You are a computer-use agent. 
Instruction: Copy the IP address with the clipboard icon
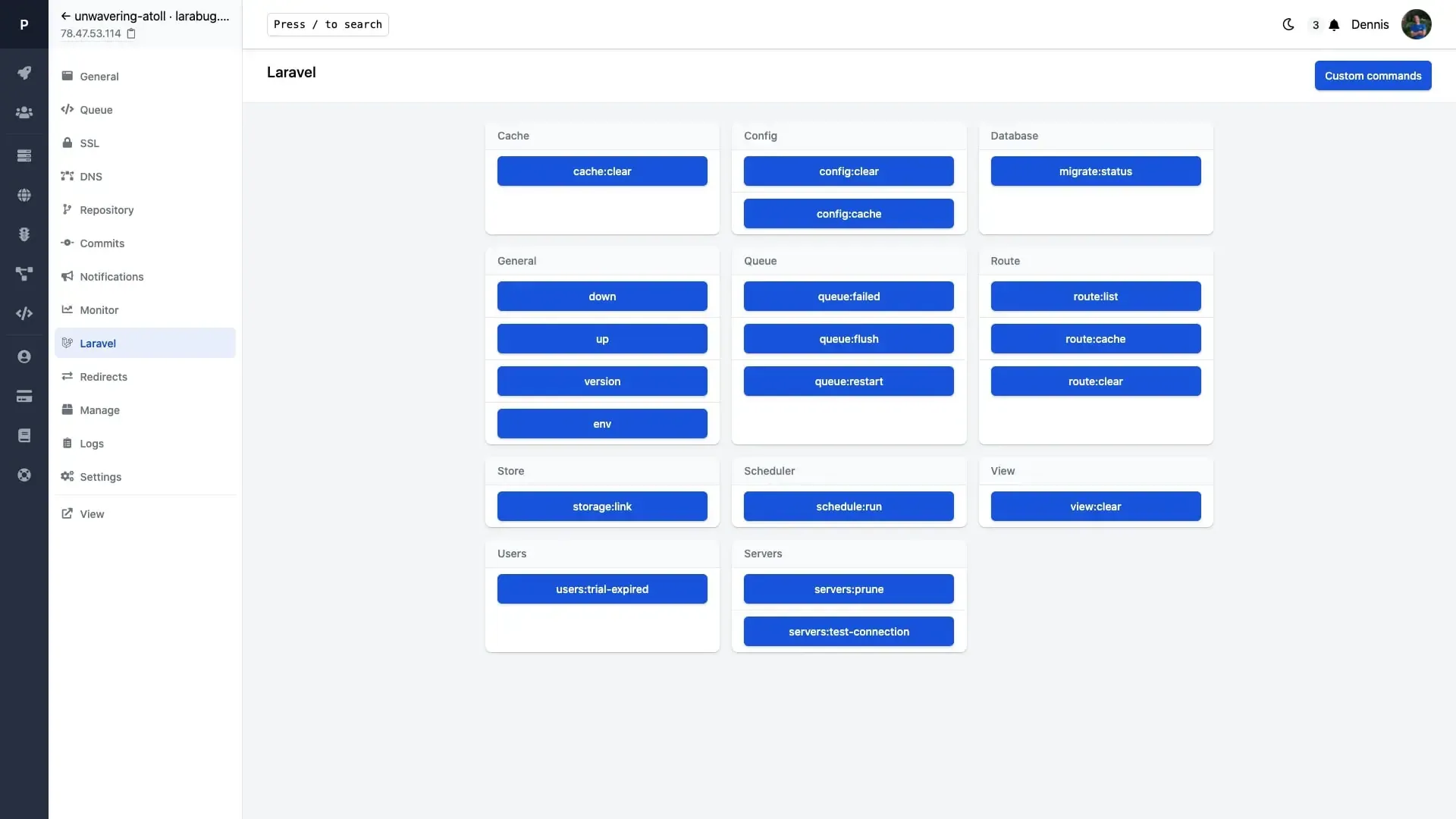131,33
